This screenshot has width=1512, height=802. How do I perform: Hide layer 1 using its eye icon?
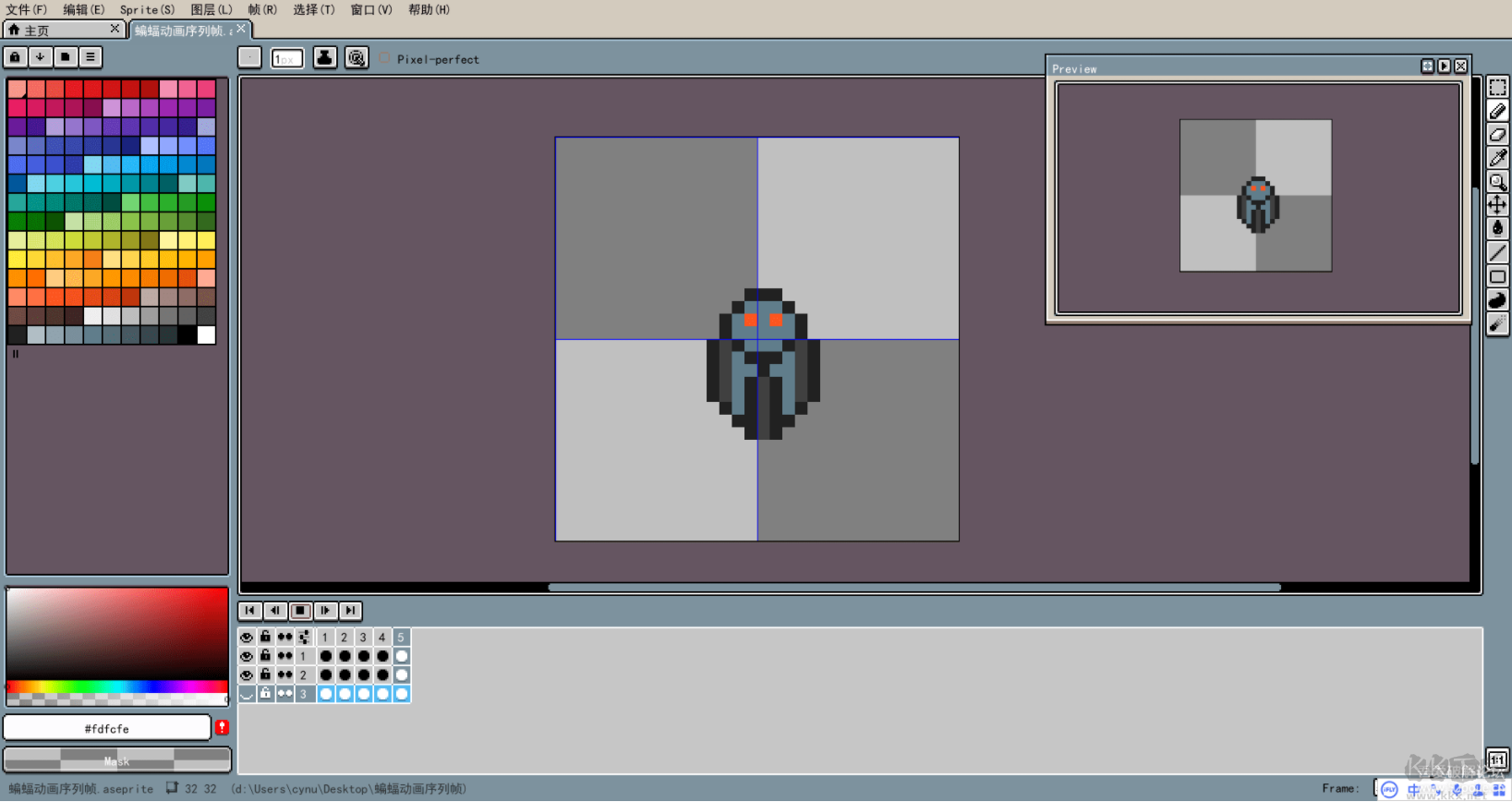pyautogui.click(x=247, y=656)
